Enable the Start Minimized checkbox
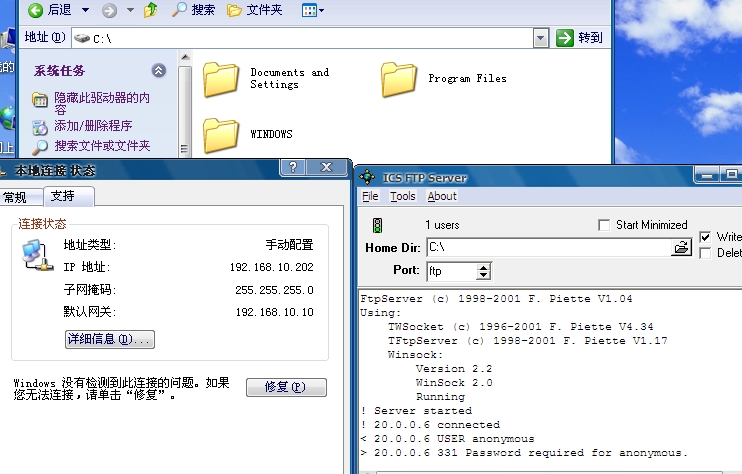Screen dimensions: 742x474 tap(604, 225)
